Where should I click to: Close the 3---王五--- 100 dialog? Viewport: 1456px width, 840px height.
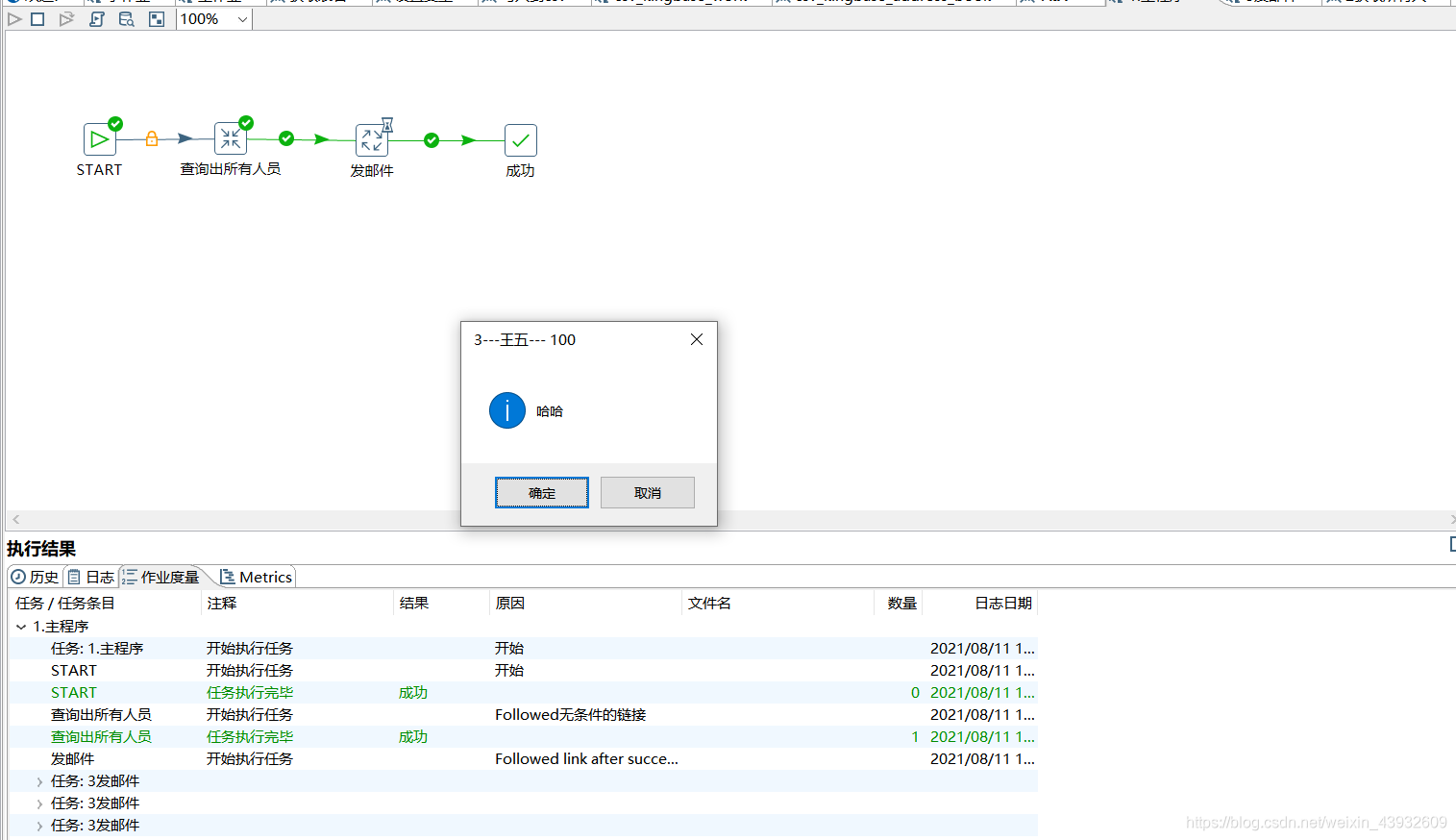coord(697,339)
